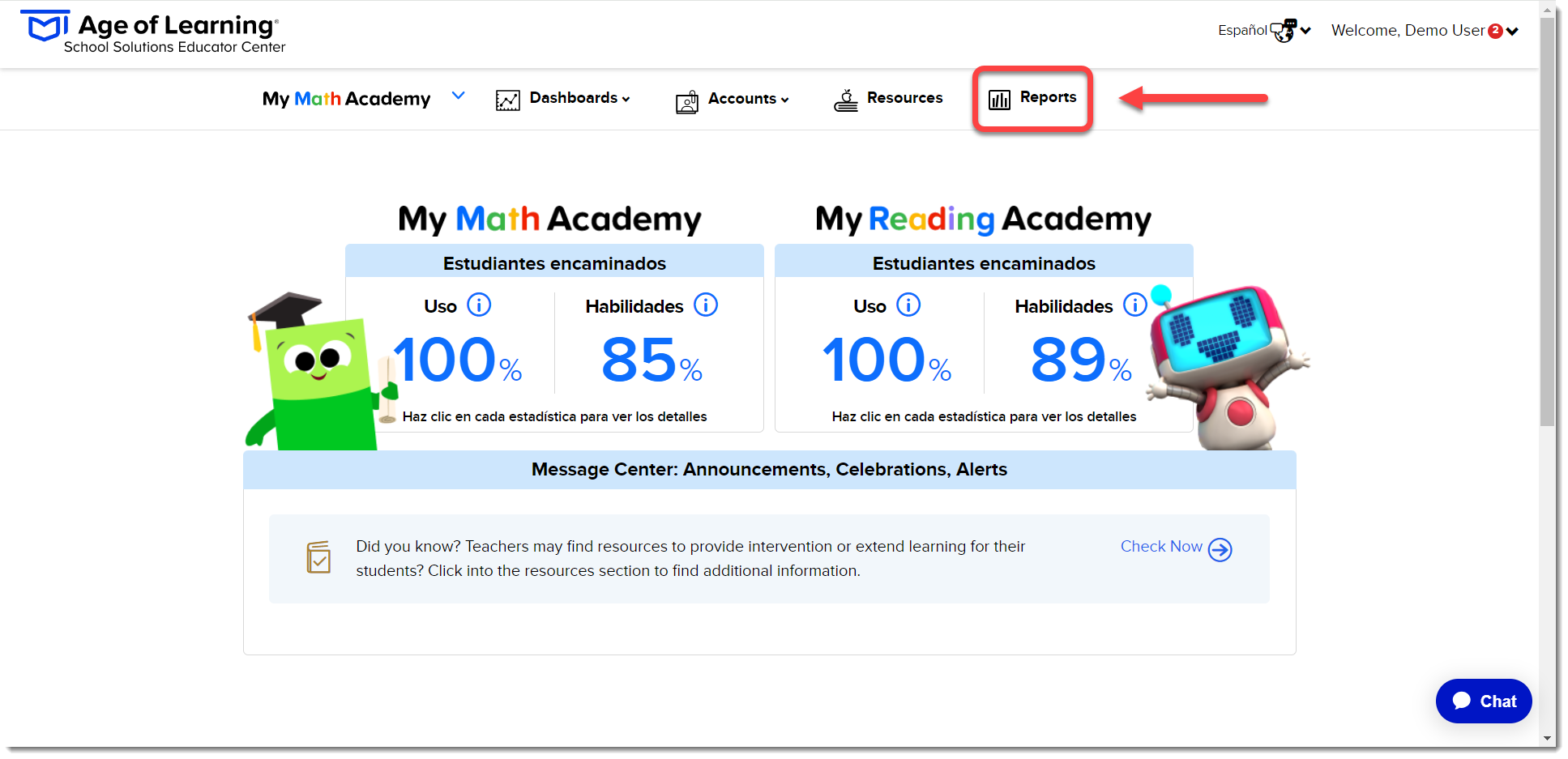Click the My Reading Academy heading

point(983,219)
